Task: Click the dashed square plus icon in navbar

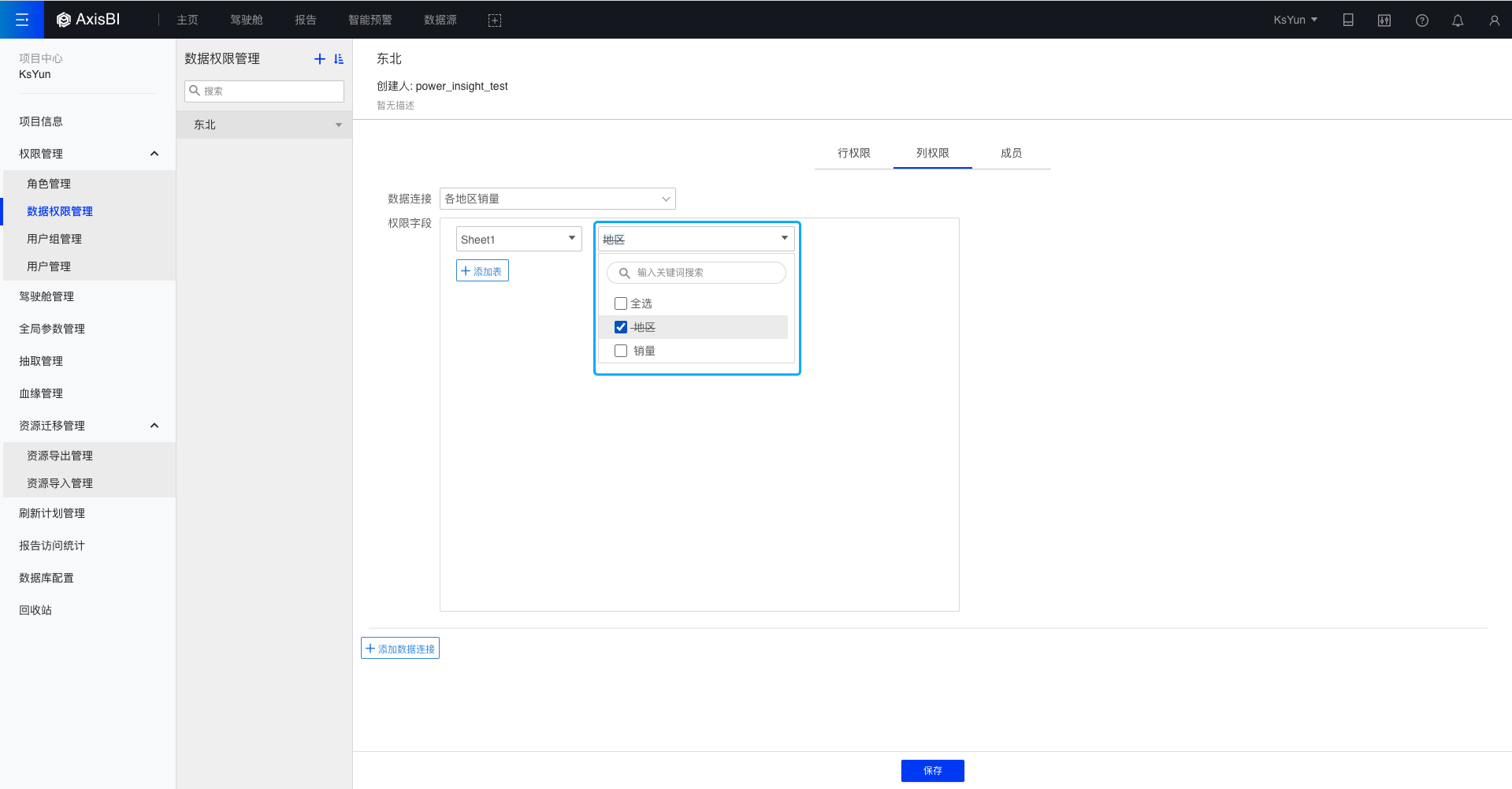Action: point(495,20)
